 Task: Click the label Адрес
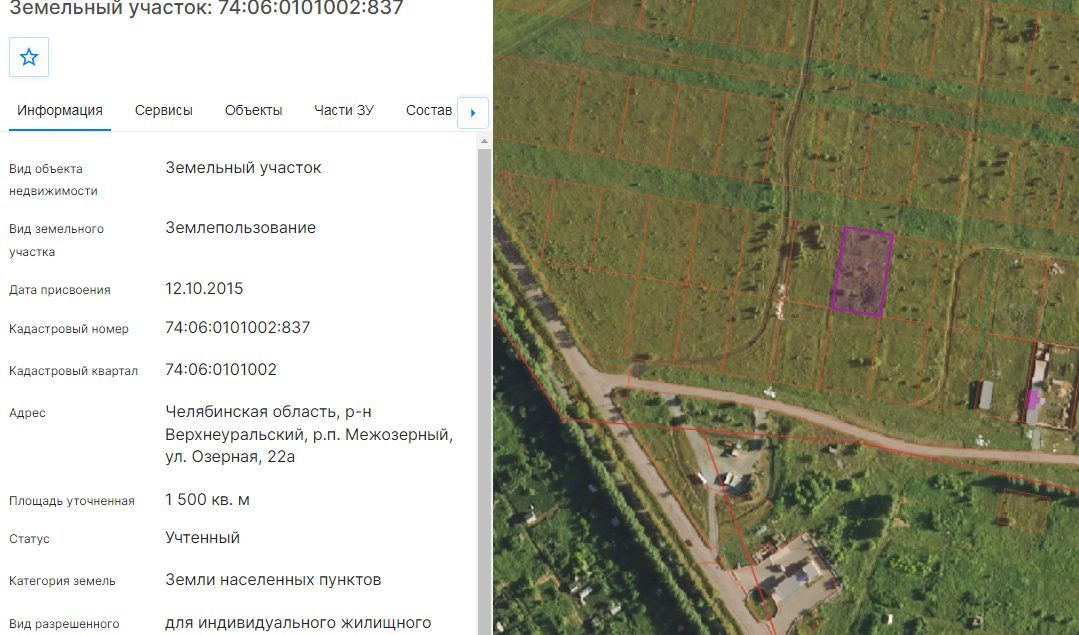[x=28, y=413]
